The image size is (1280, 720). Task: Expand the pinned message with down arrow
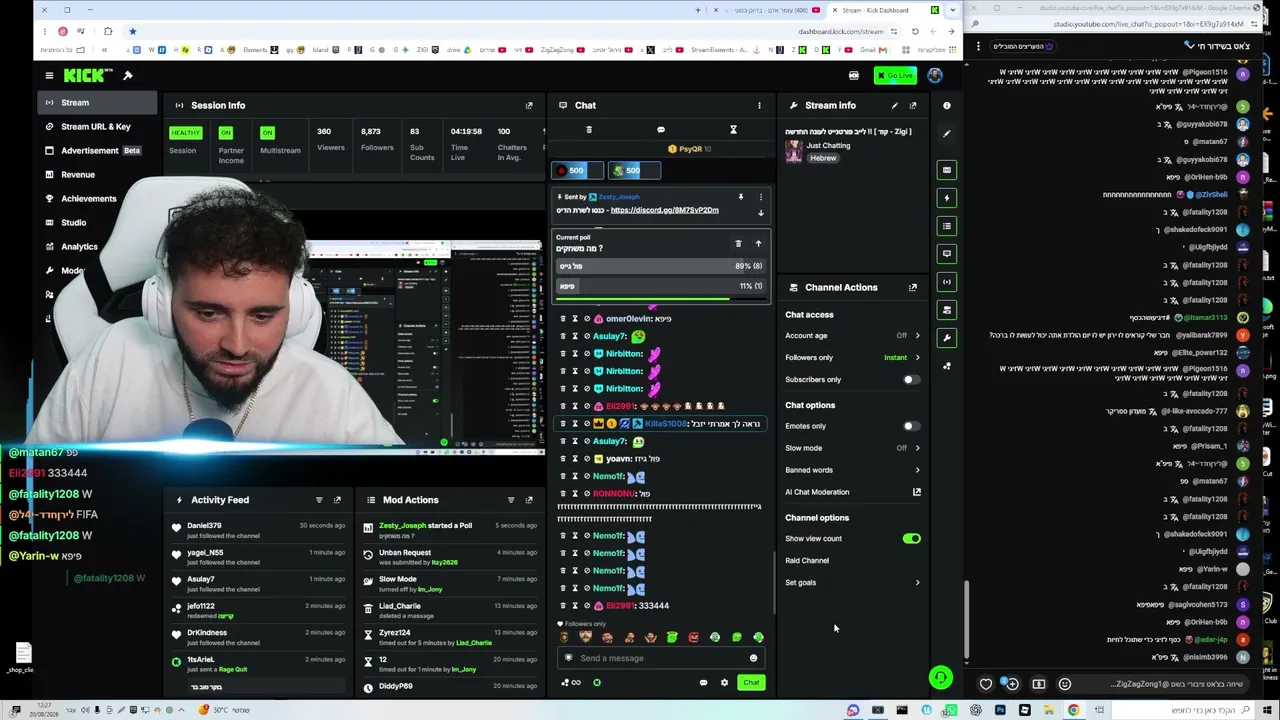(x=760, y=213)
